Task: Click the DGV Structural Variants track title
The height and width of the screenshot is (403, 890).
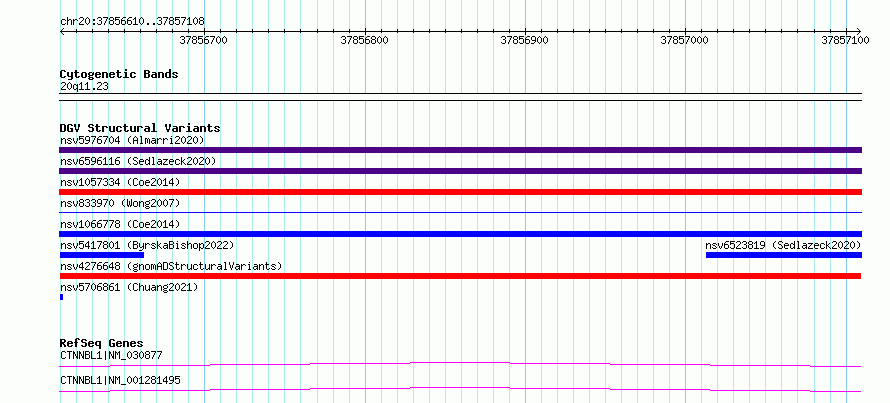Action: [x=140, y=128]
